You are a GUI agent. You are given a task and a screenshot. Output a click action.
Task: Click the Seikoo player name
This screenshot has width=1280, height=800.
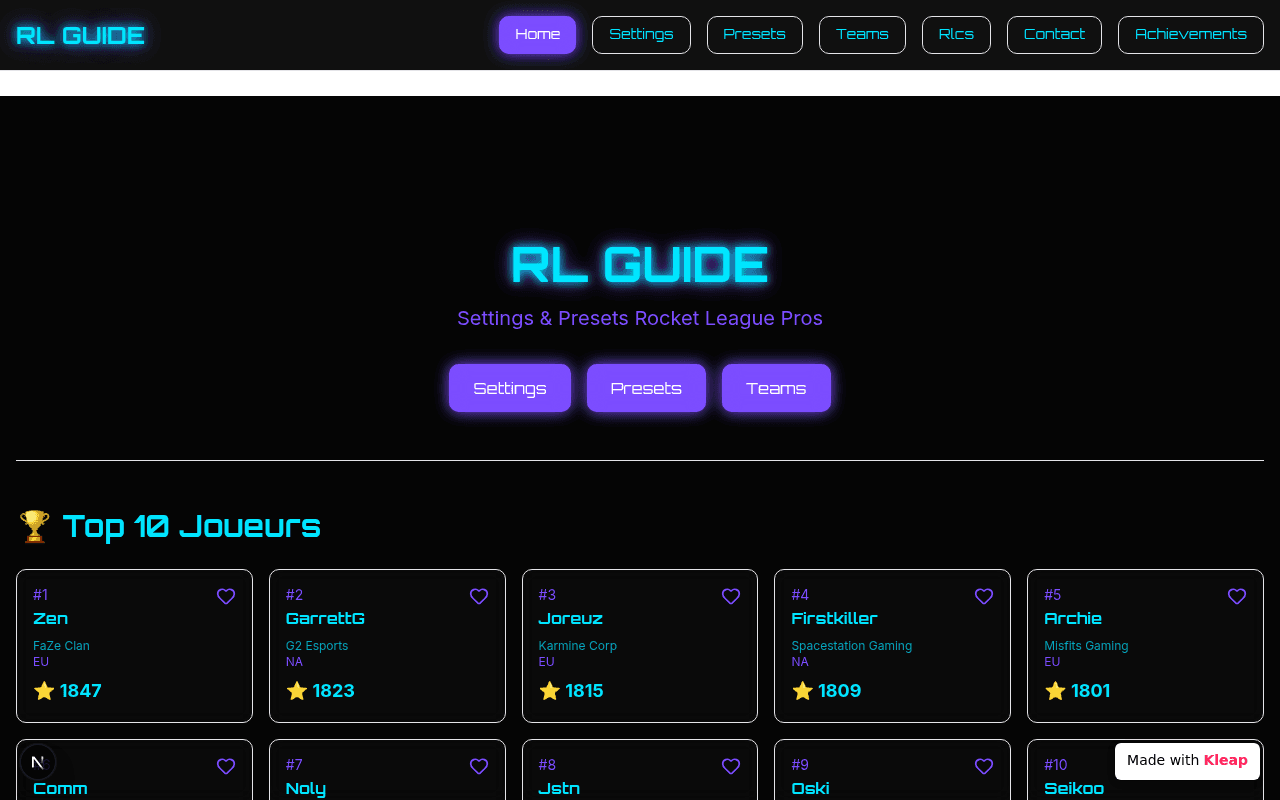(1074, 789)
